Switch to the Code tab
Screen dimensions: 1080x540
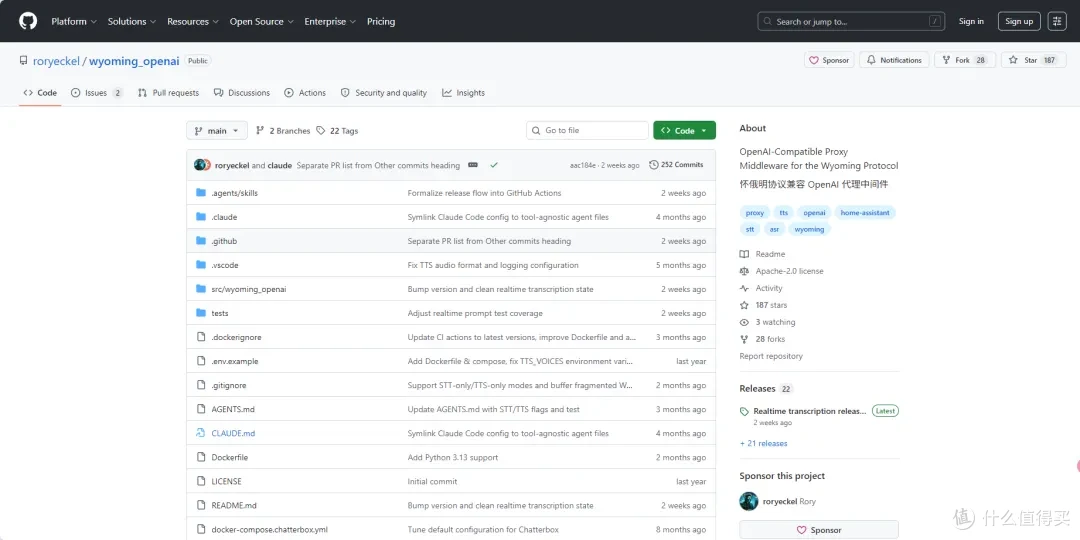pos(40,93)
